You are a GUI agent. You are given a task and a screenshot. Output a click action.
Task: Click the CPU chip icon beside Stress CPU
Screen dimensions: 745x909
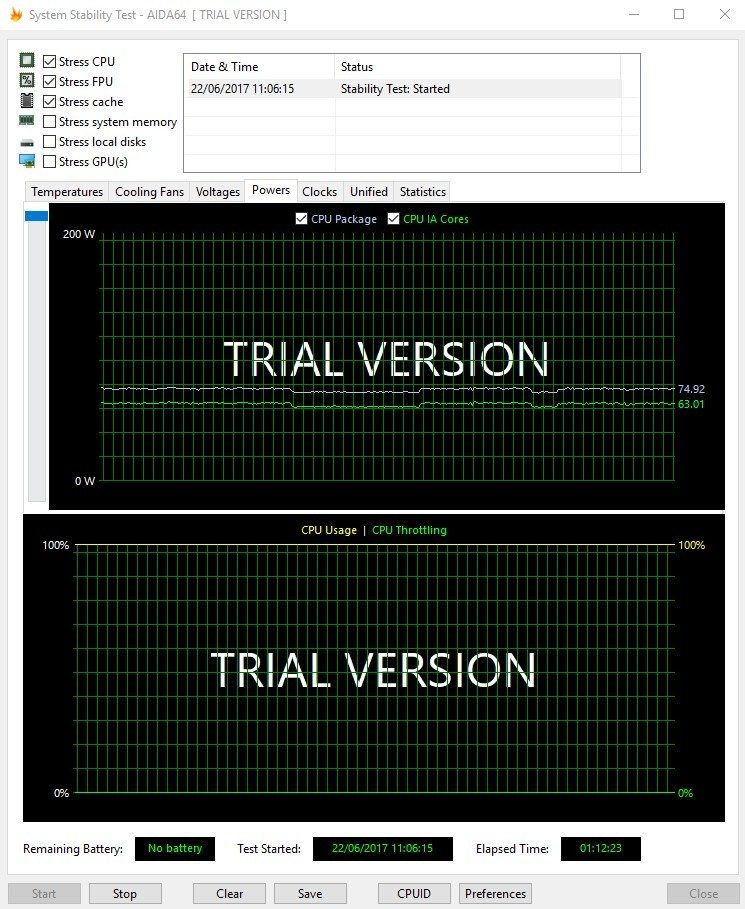(27, 60)
